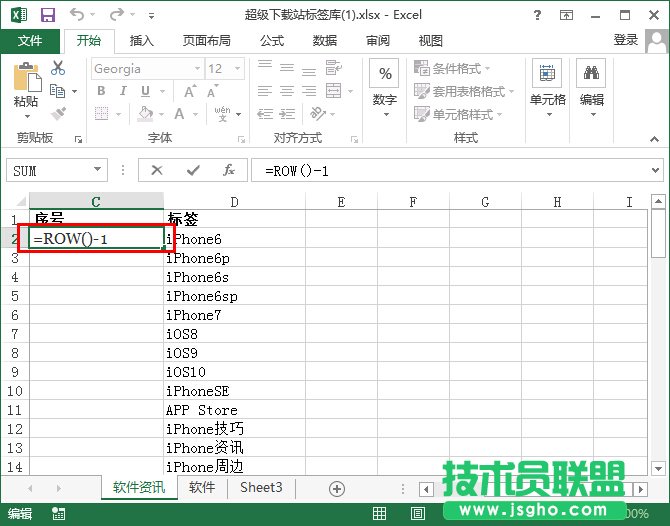Select the Format Painter brush
The height and width of the screenshot is (526, 670).
point(58,114)
